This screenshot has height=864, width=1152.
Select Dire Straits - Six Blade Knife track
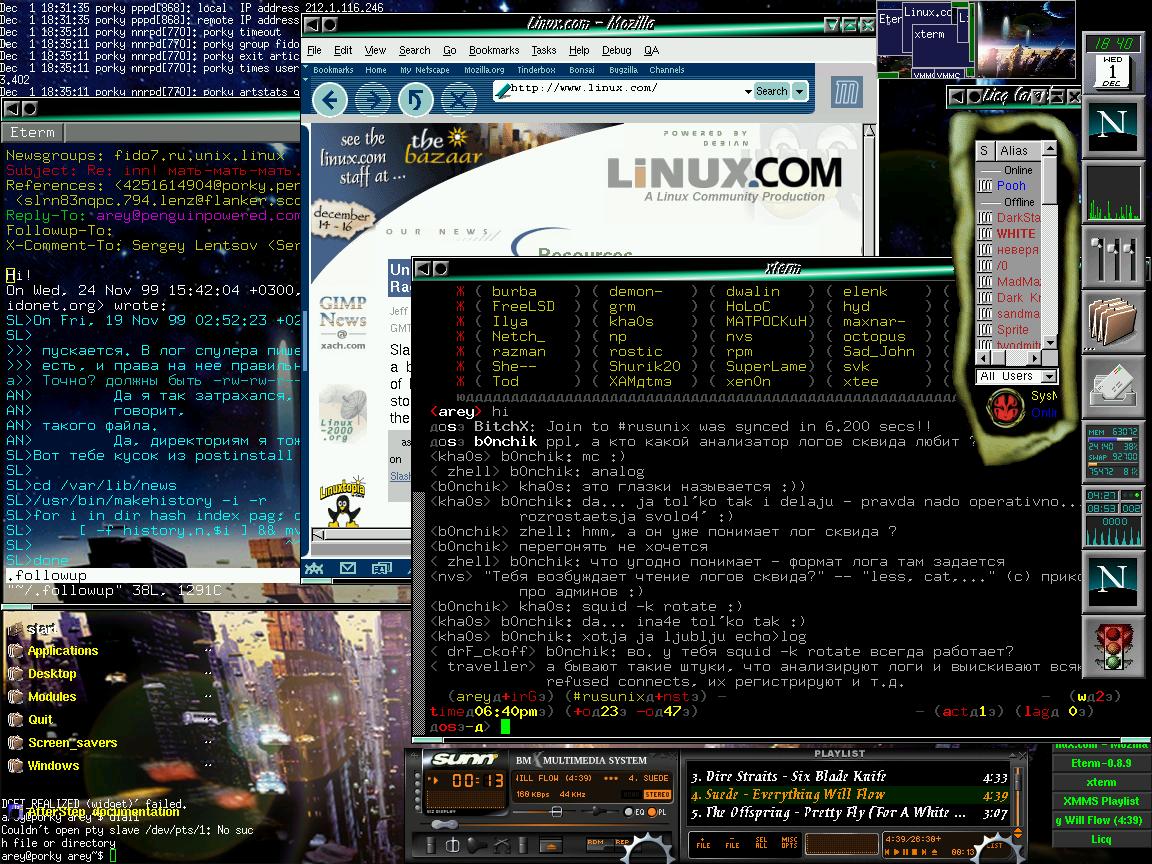pyautogui.click(x=786, y=776)
